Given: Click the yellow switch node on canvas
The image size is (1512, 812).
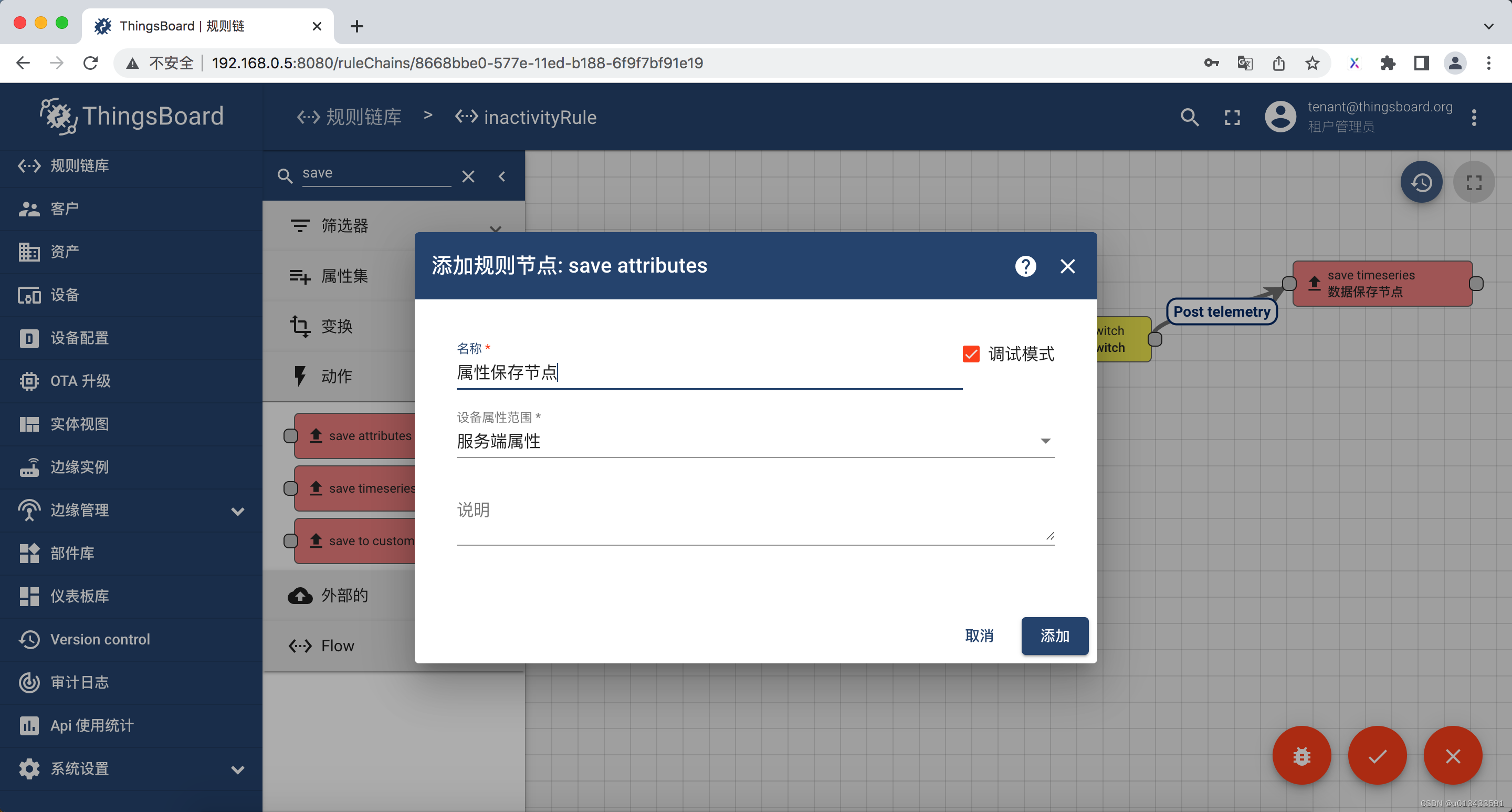Looking at the screenshot, I should (1123, 339).
